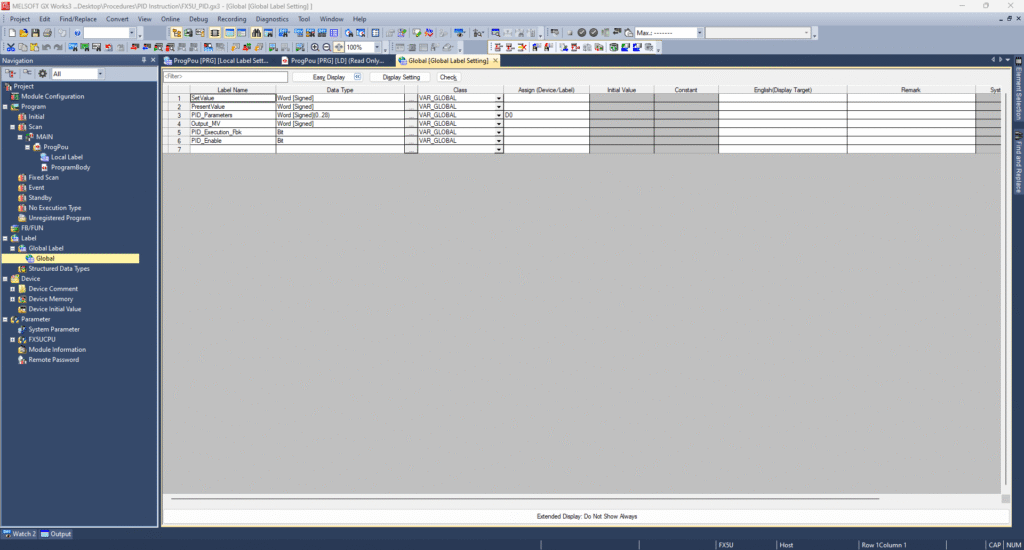Click the Check button
Image resolution: width=1024 pixels, height=550 pixels.
[x=448, y=77]
